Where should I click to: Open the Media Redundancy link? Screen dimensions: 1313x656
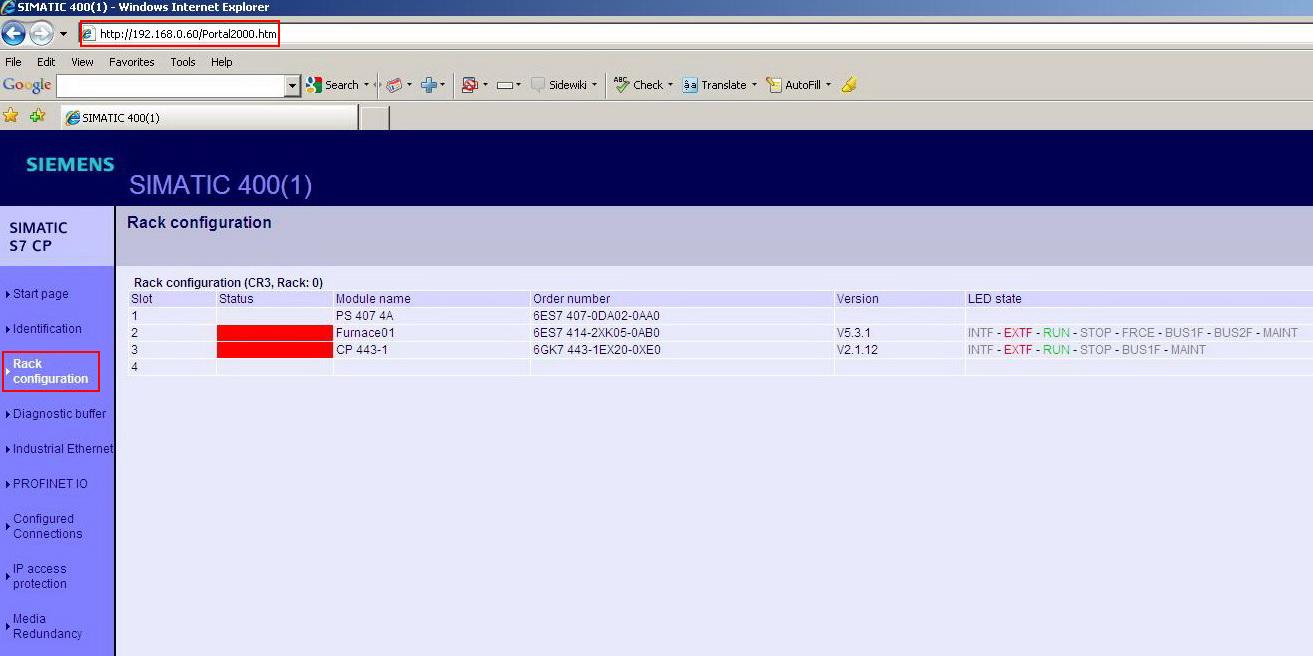coord(47,626)
